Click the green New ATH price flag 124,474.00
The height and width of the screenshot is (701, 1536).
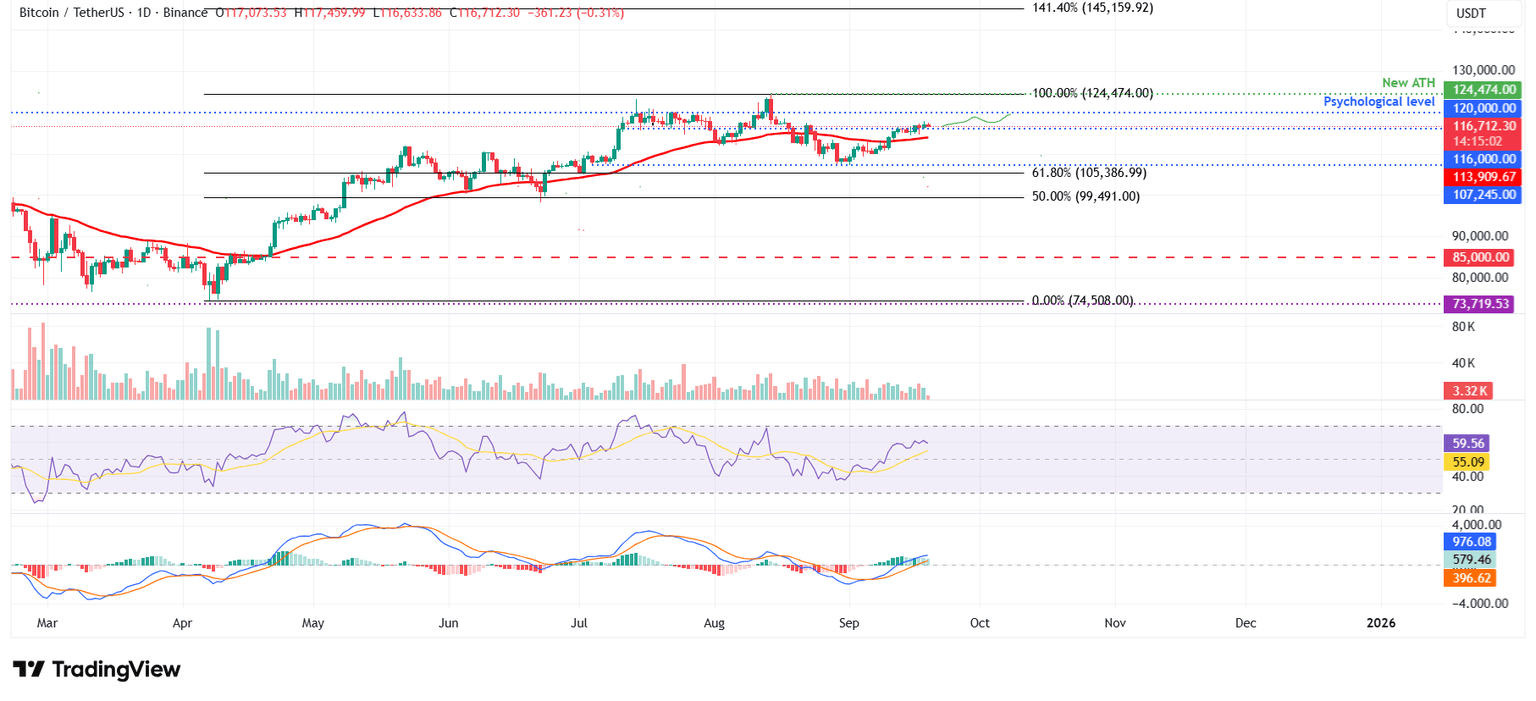point(1482,89)
